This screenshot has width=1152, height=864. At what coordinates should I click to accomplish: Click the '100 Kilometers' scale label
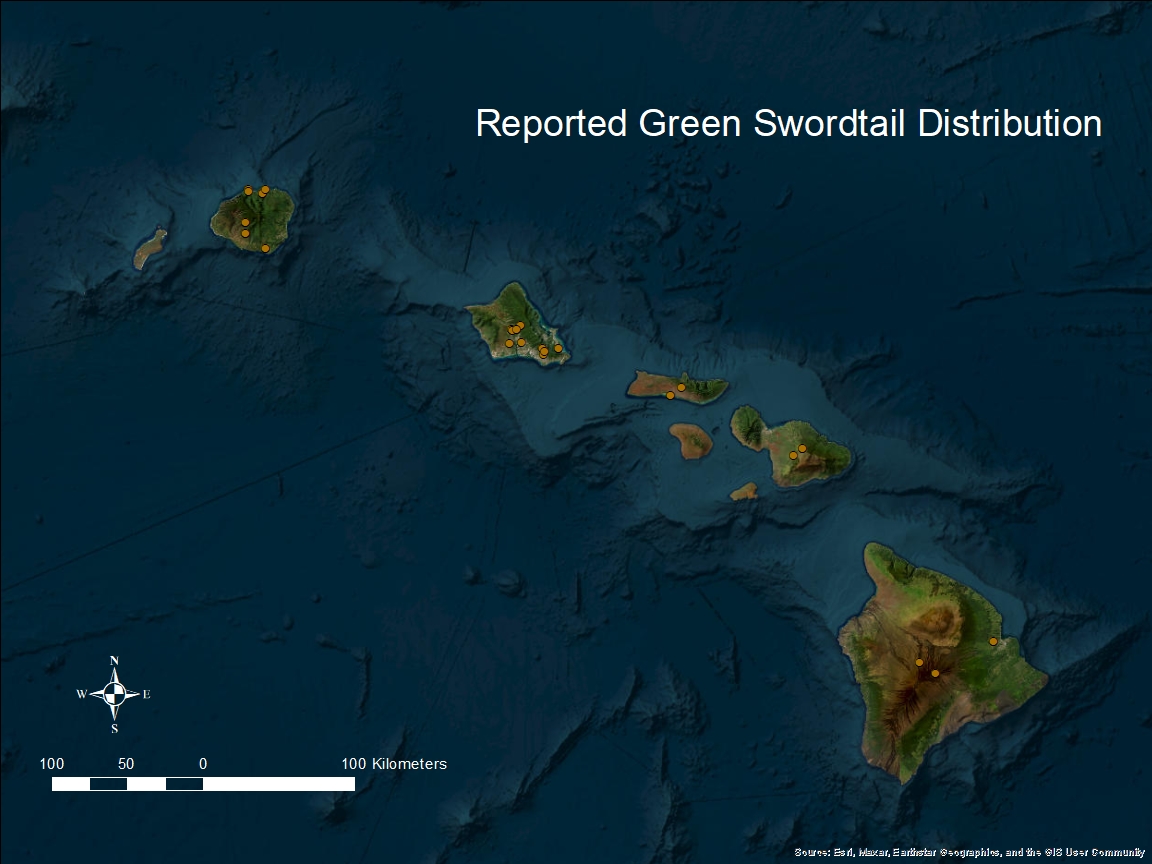[x=394, y=764]
